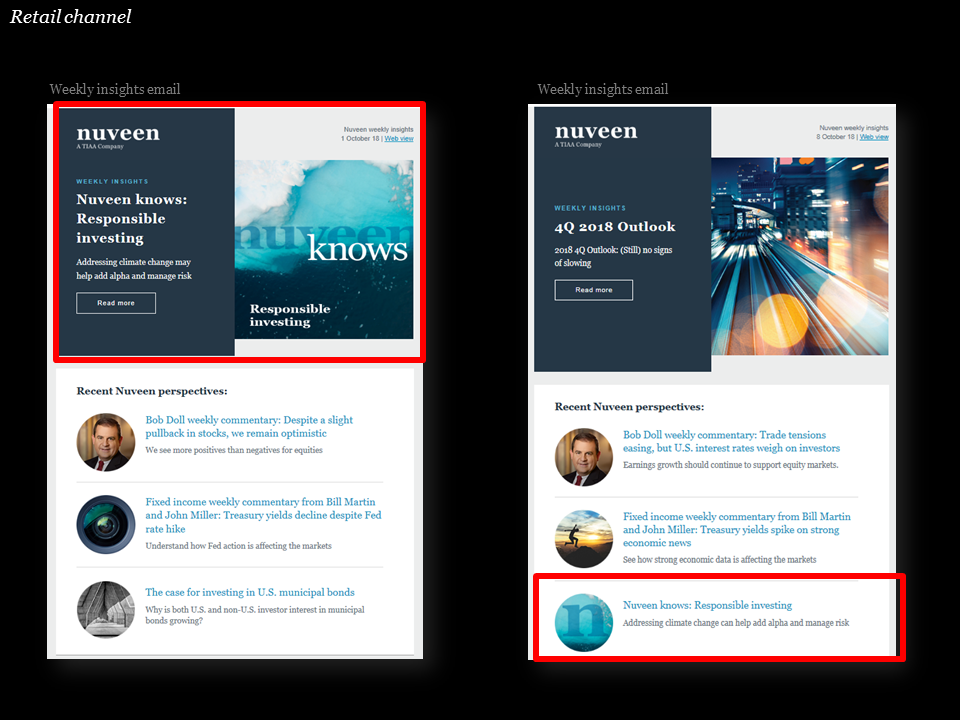960x720 pixels.
Task: Click 'Why is both U.S. and non-U.S. investor interest' text
Action: pos(255,615)
